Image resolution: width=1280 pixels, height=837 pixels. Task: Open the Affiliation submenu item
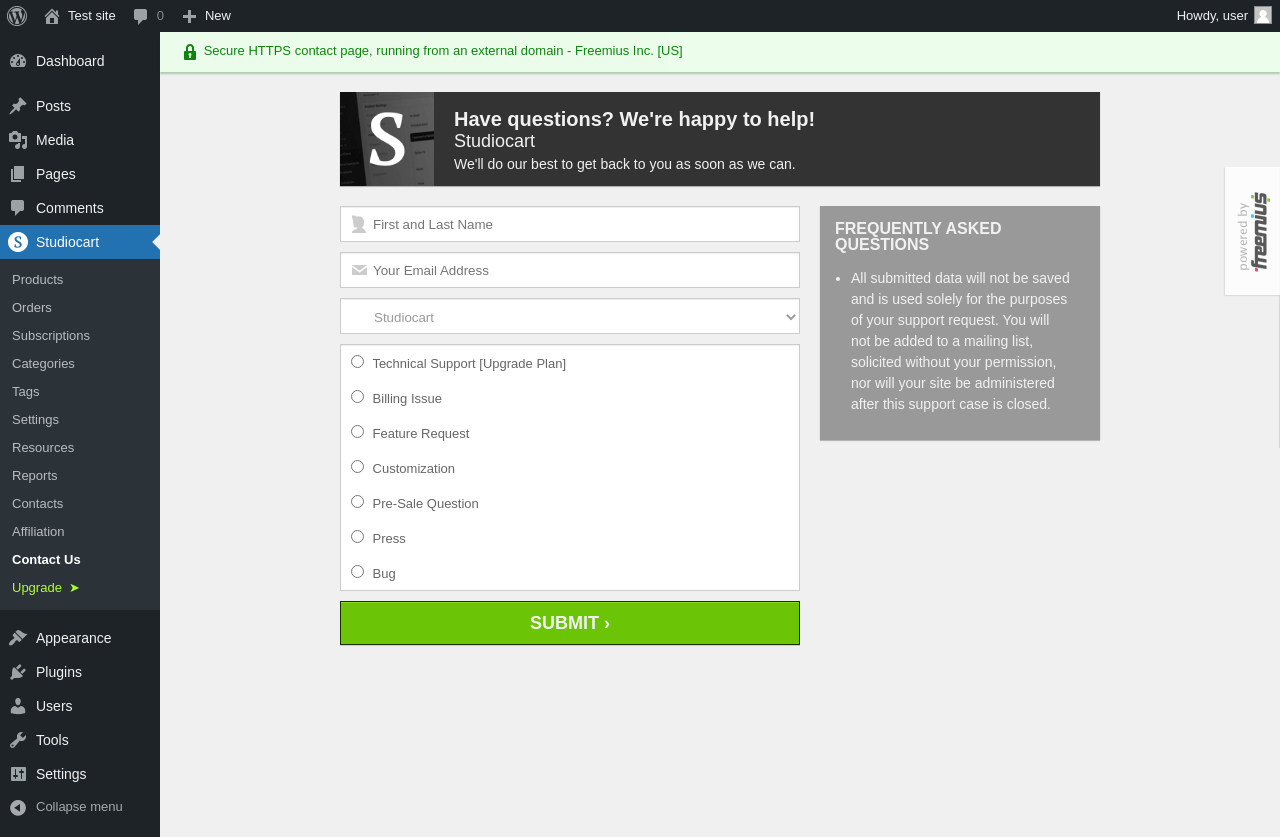coord(80,532)
